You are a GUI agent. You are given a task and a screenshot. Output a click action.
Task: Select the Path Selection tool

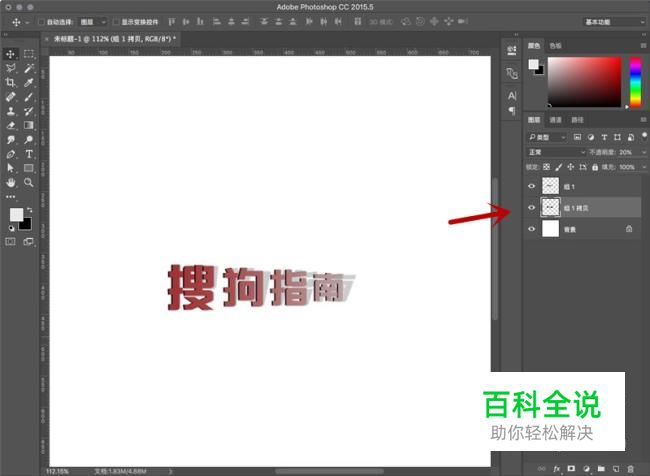10,168
